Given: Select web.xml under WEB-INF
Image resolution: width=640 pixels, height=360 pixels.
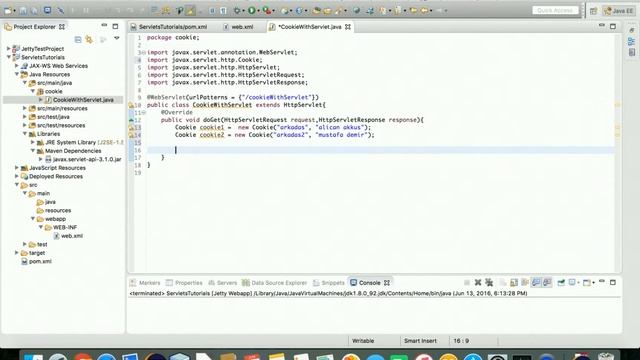Looking at the screenshot, I should tap(72, 236).
